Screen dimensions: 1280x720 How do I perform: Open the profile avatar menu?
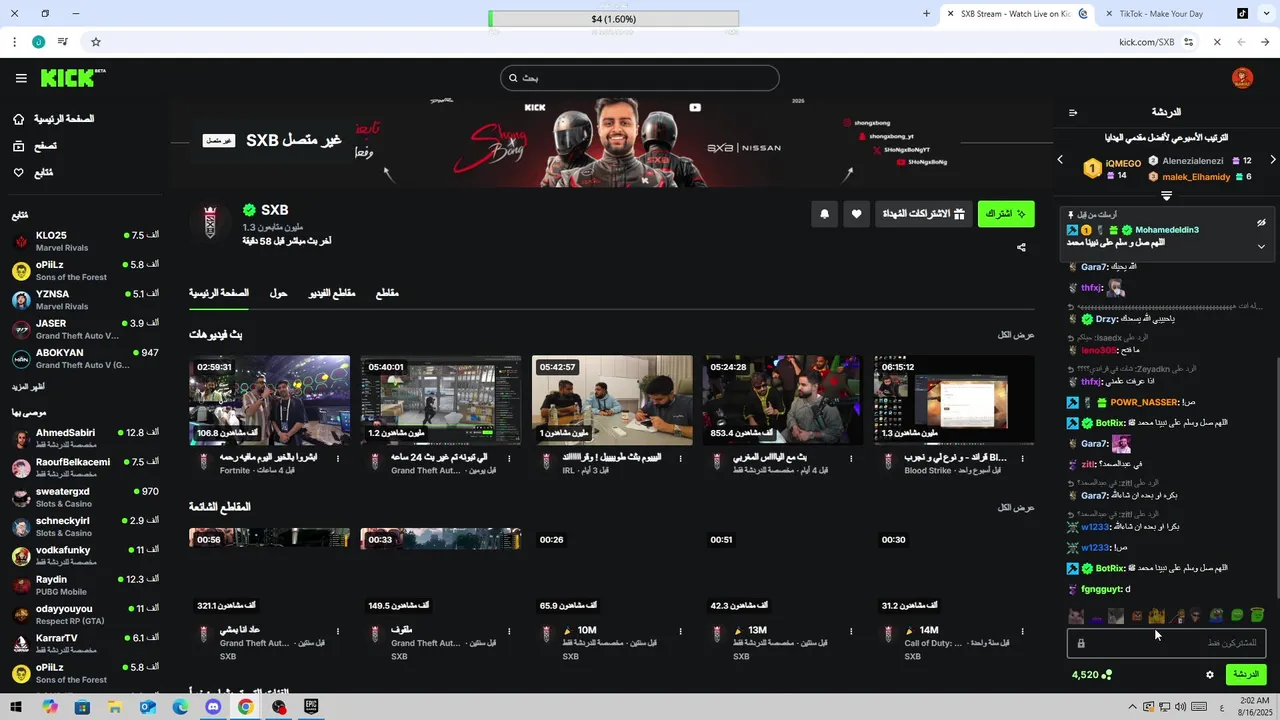coord(1242,78)
